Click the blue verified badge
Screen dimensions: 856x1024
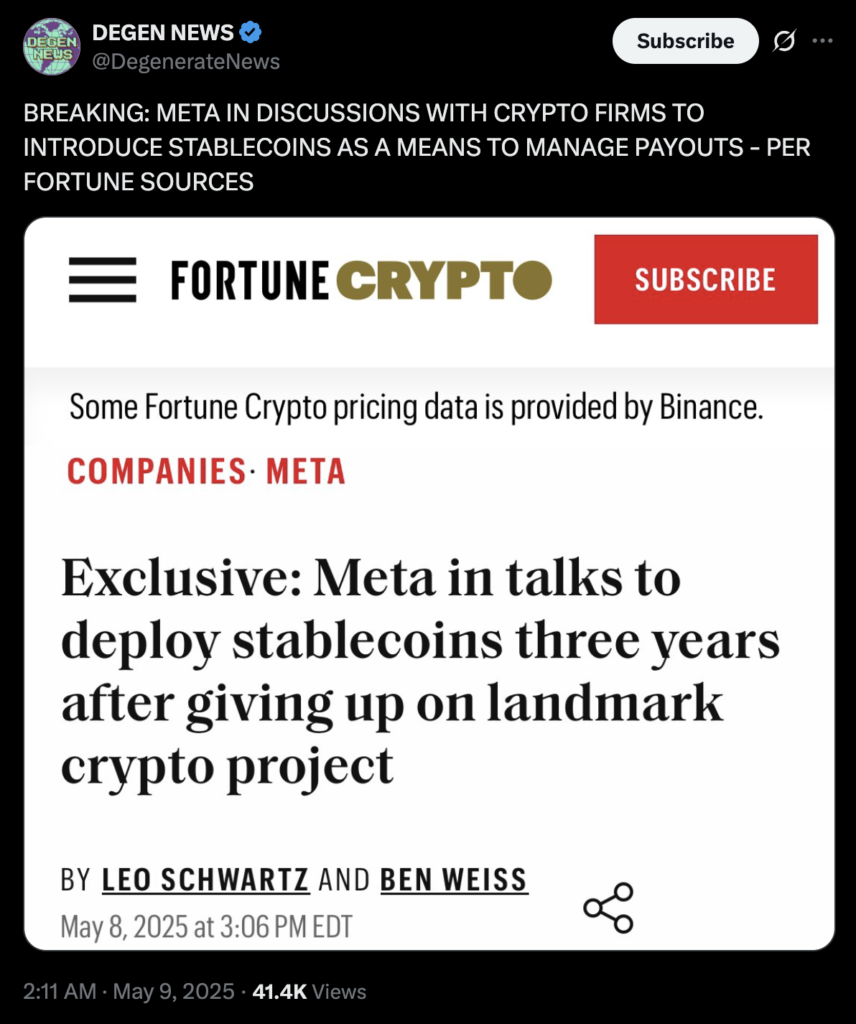coord(250,32)
